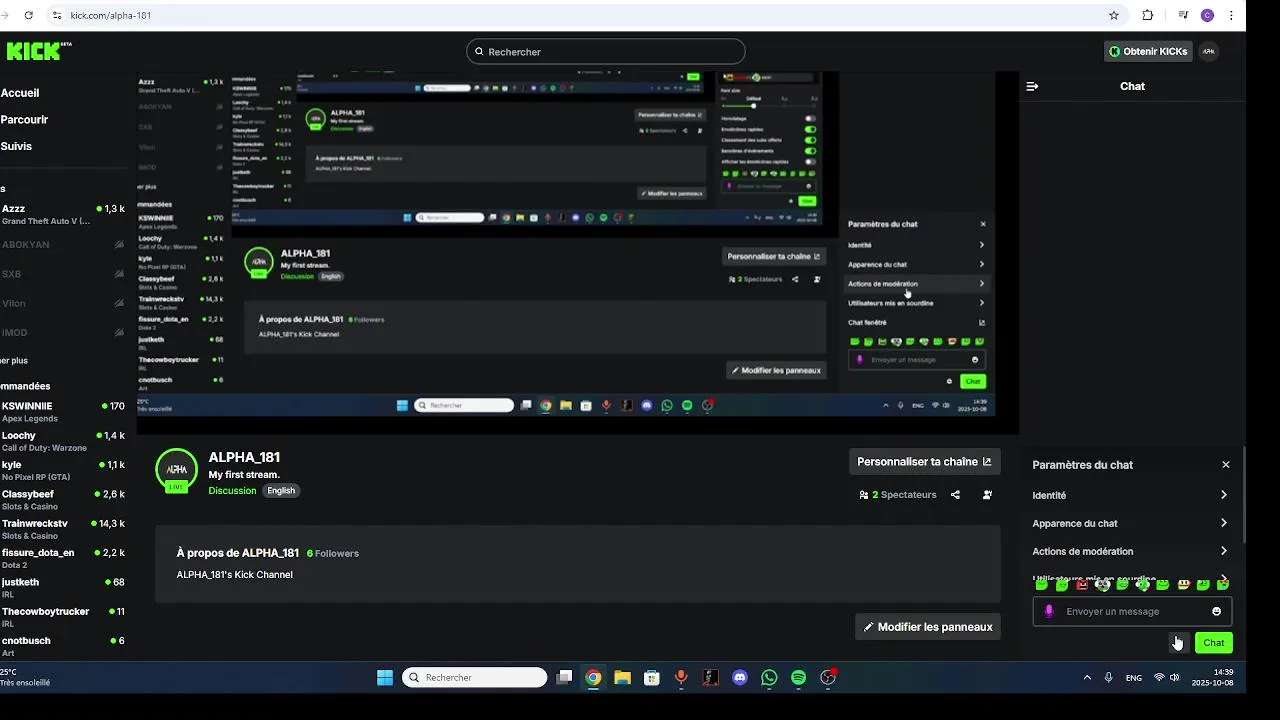Open Azzz channel in the sidebar

[62, 214]
